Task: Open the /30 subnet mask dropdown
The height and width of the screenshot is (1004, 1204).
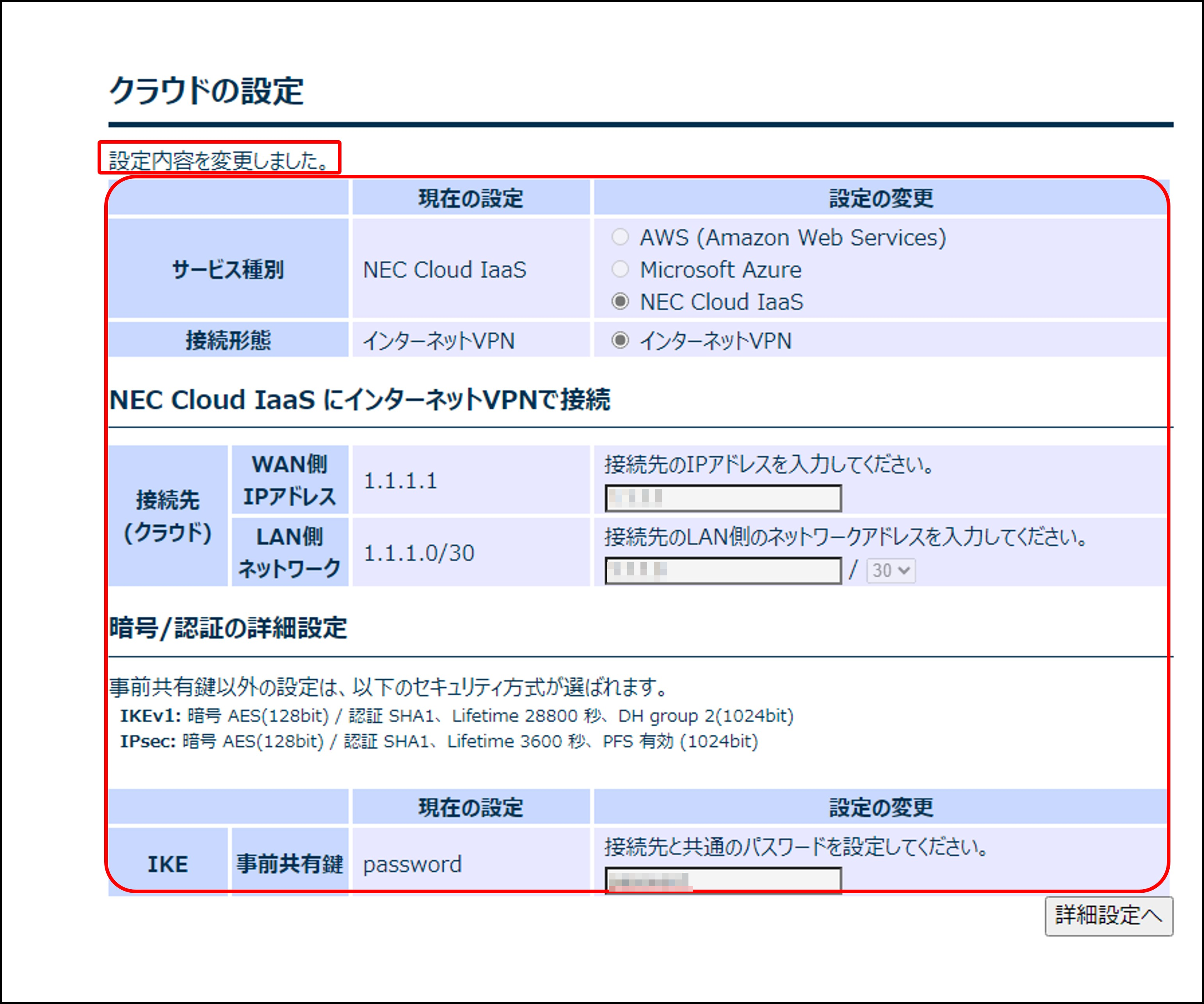Action: (890, 571)
